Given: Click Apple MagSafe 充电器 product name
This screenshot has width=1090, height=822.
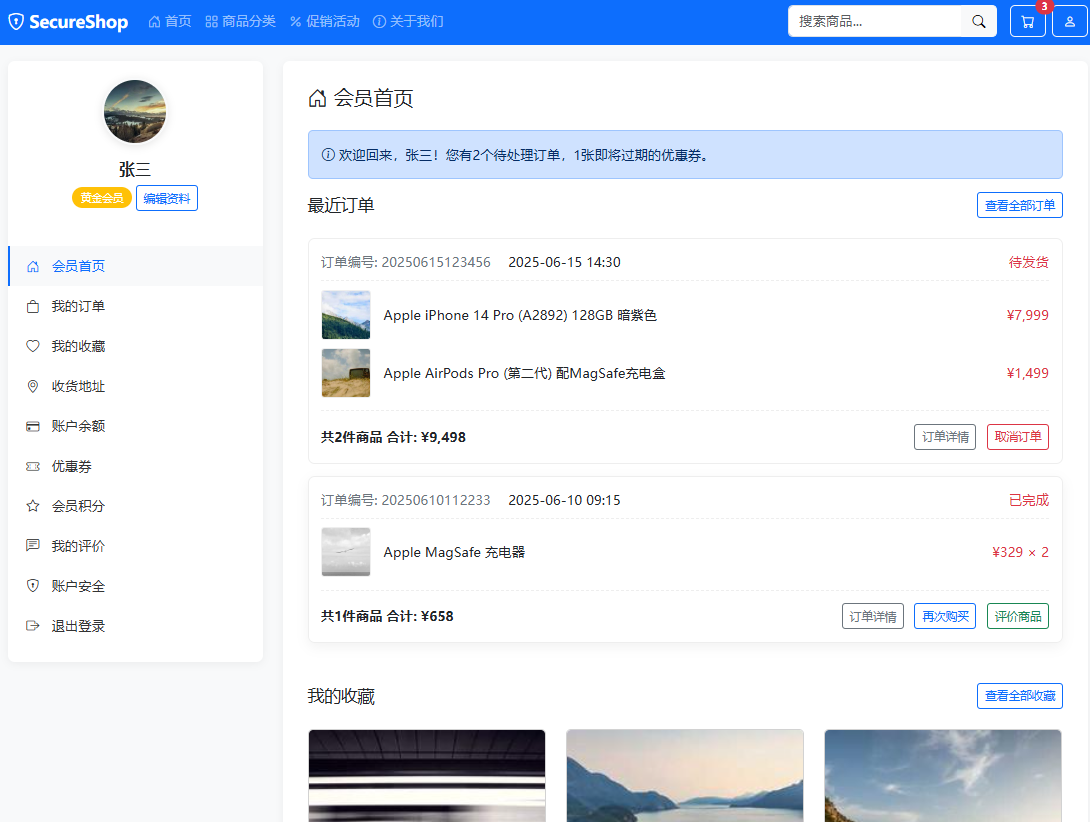Looking at the screenshot, I should [x=454, y=552].
